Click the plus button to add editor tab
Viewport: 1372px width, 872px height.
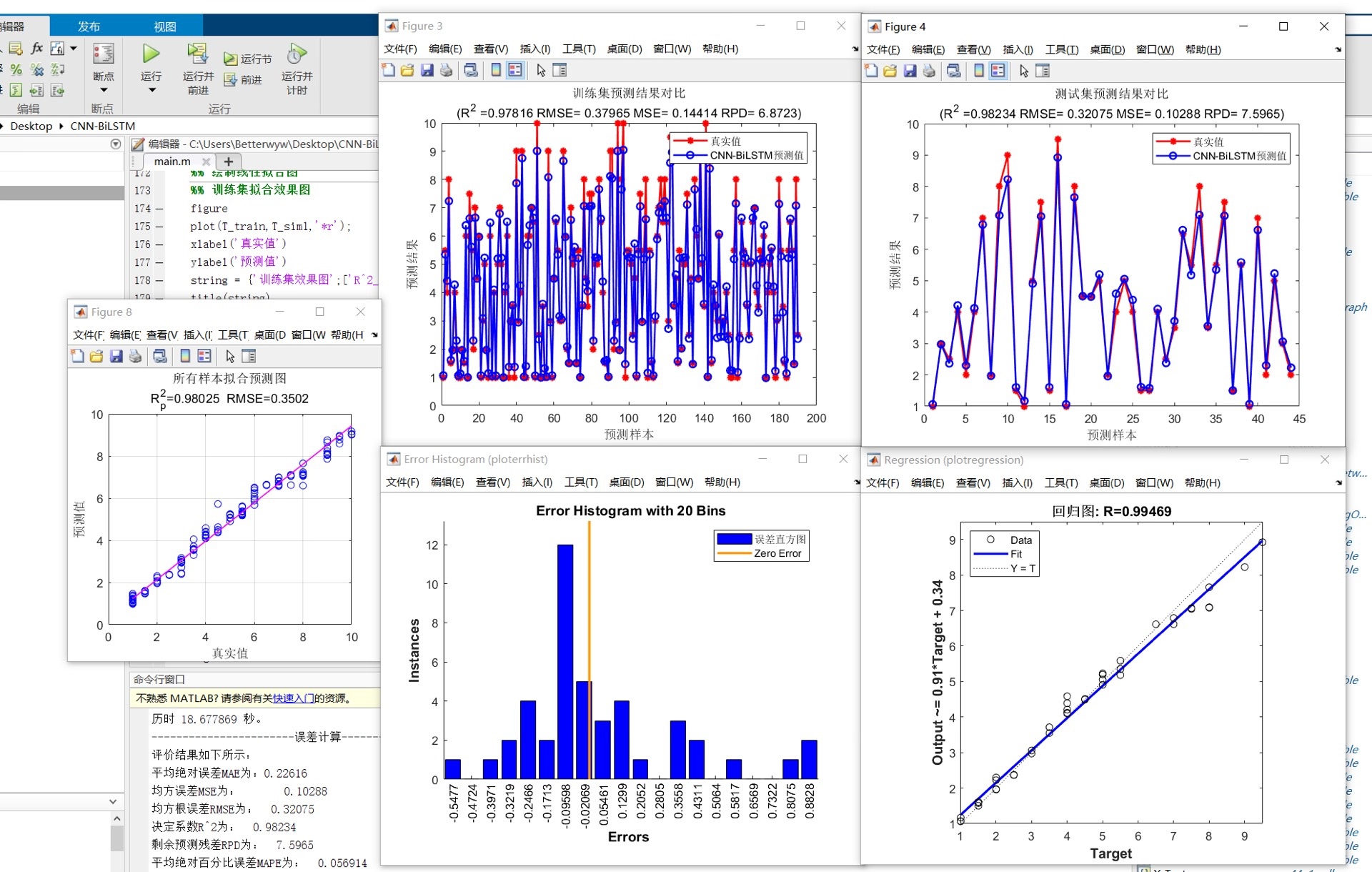(x=229, y=162)
